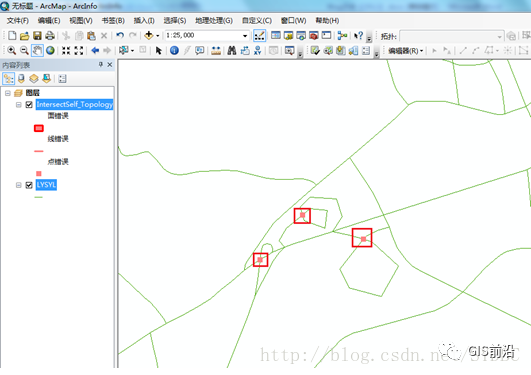Open the Catalog window icon
The height and width of the screenshot is (375, 531).
tap(289, 35)
